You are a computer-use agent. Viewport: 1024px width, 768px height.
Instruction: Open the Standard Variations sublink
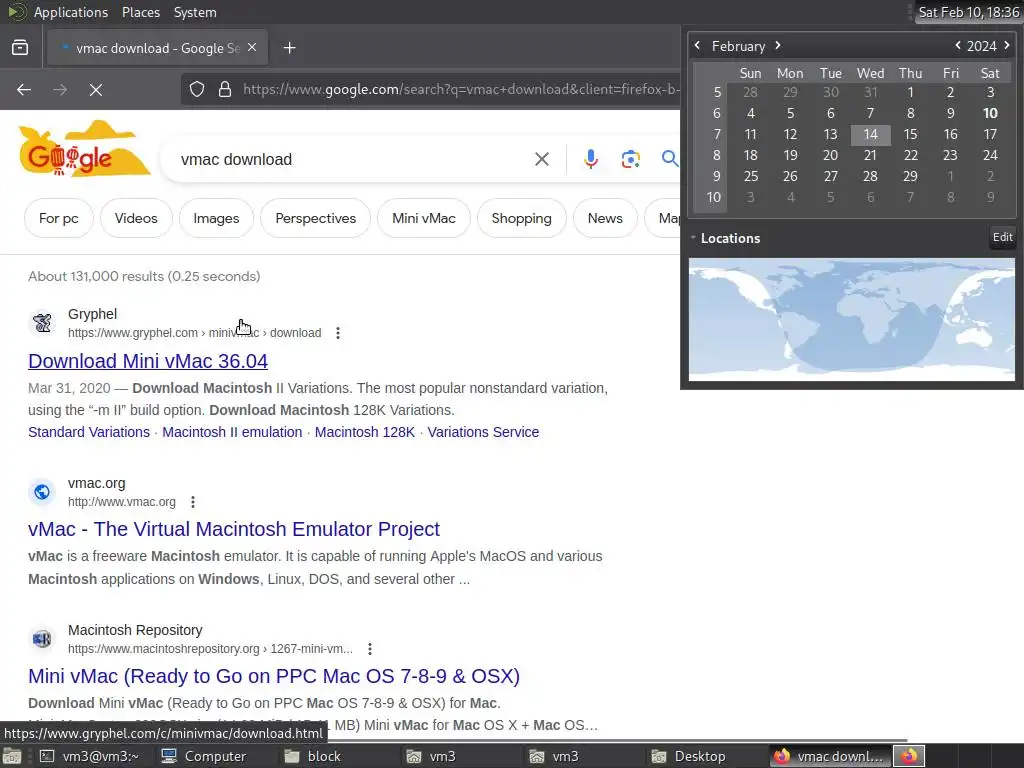click(89, 432)
